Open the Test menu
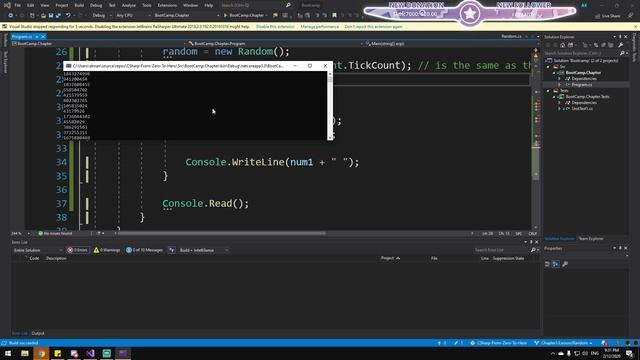Image resolution: width=640 pixels, height=360 pixels. click(112, 5)
